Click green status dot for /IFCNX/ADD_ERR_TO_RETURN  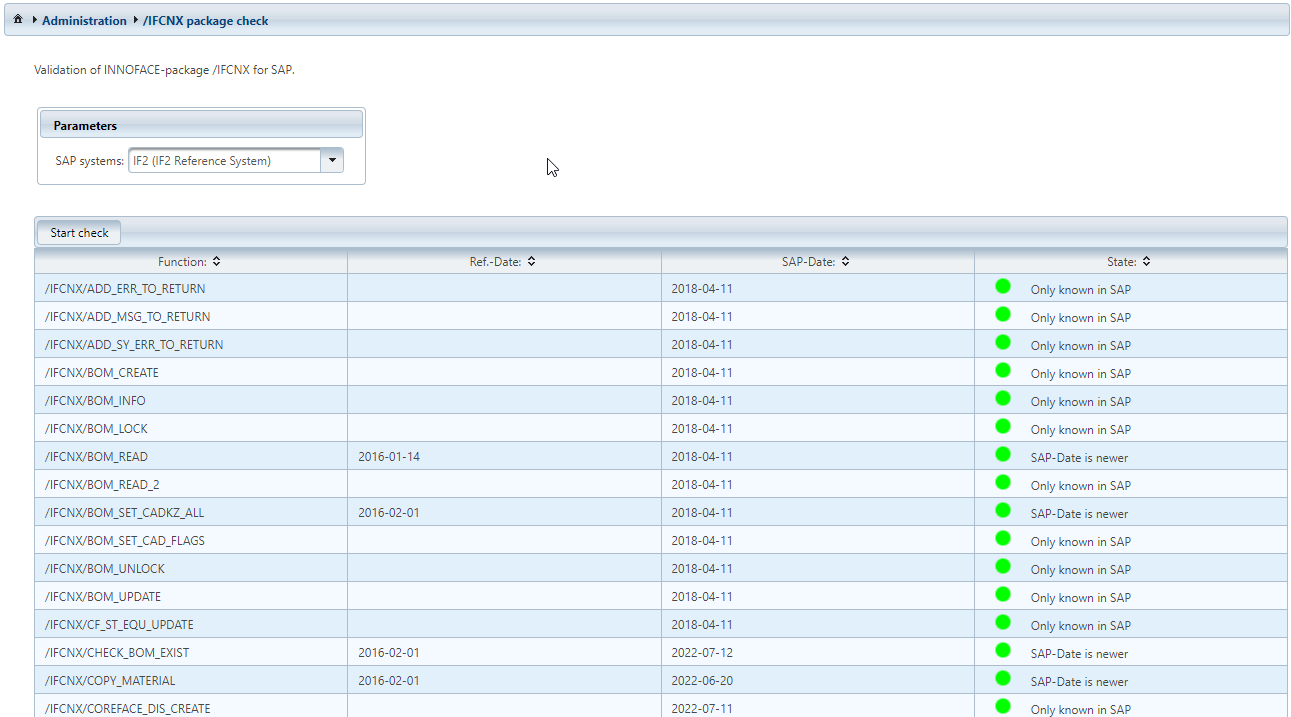pyautogui.click(x=1003, y=287)
